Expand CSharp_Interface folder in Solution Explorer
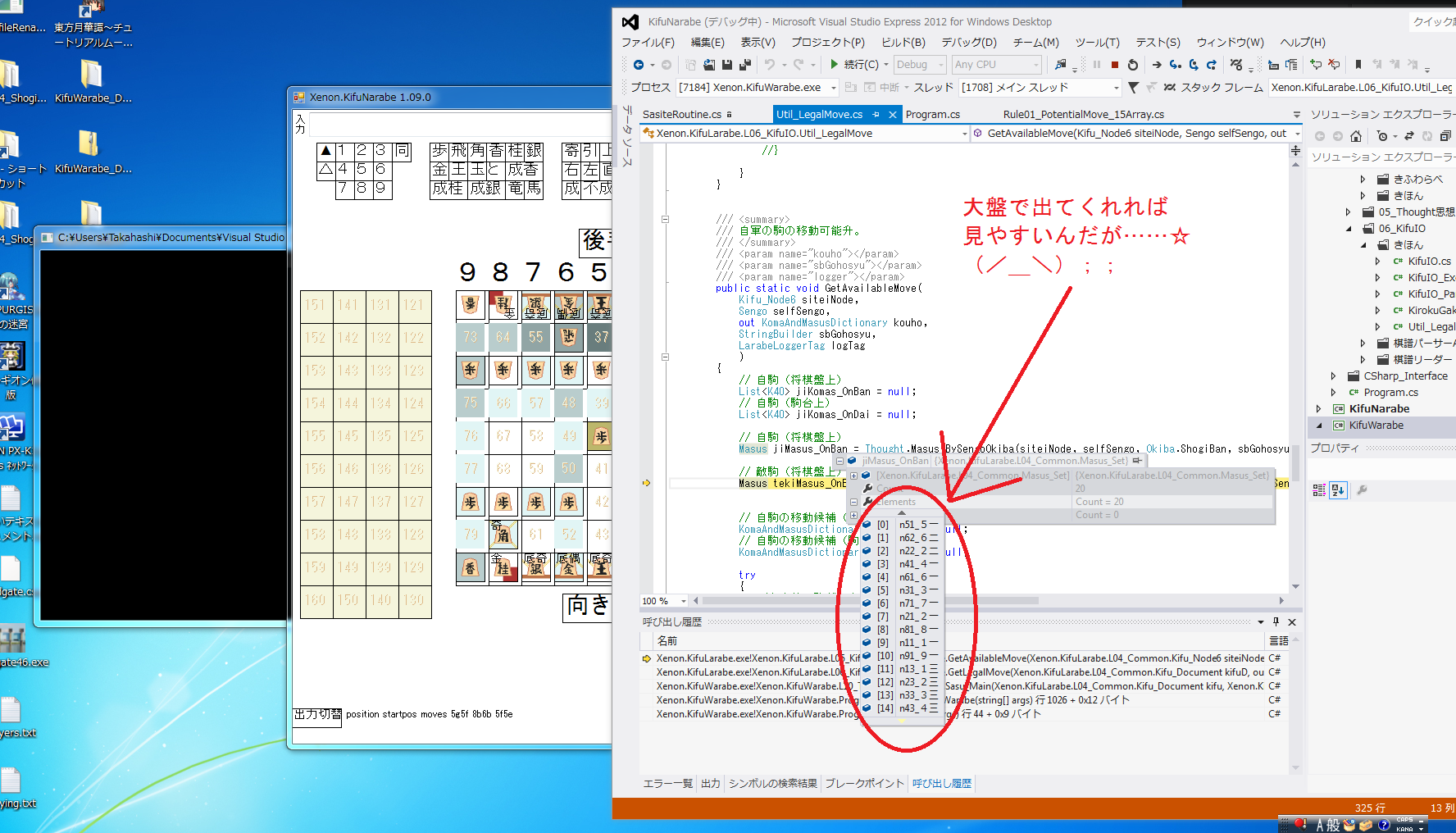The width and height of the screenshot is (1456, 833). point(1333,376)
